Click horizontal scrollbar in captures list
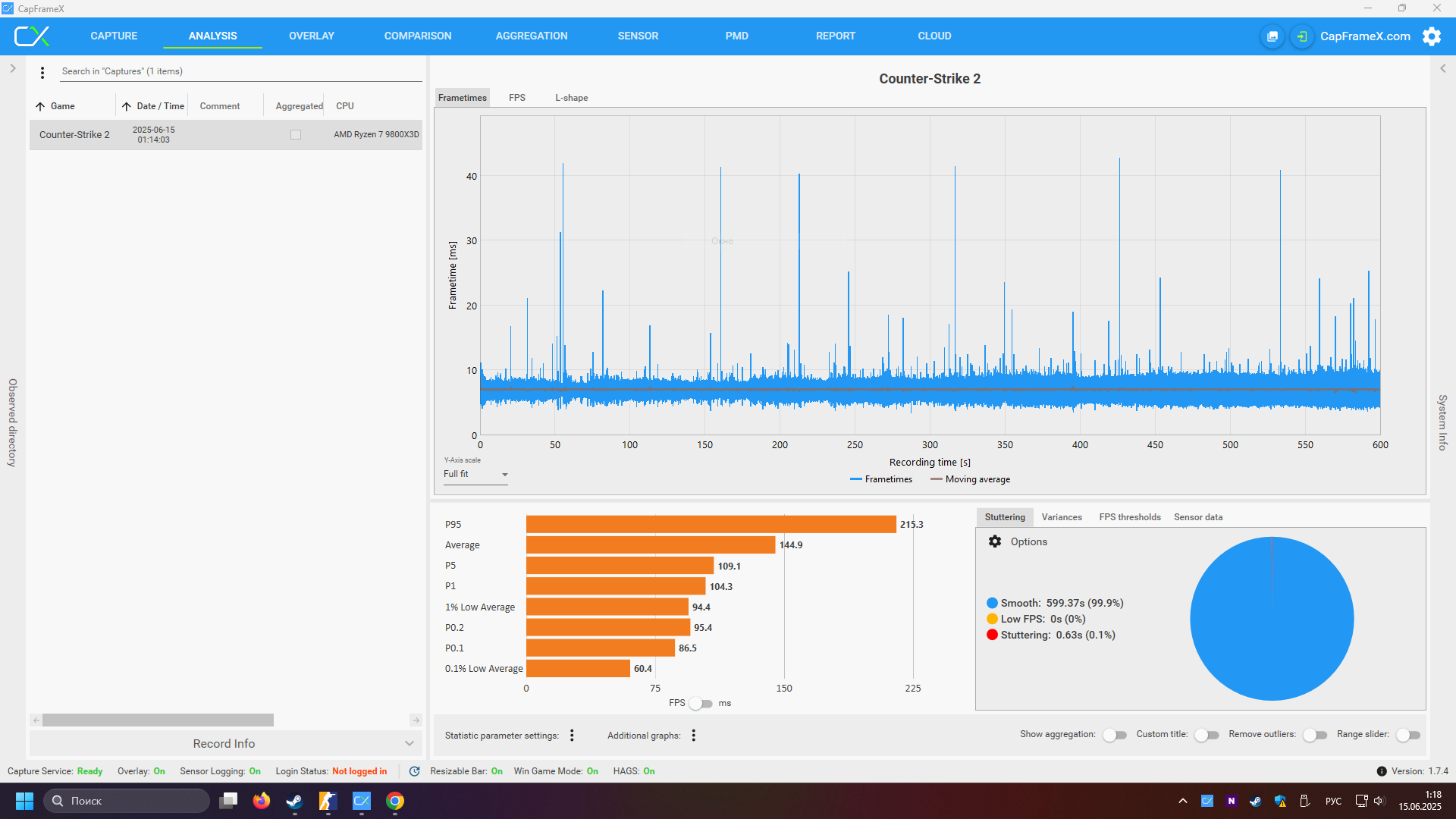1456x819 pixels. 158,720
